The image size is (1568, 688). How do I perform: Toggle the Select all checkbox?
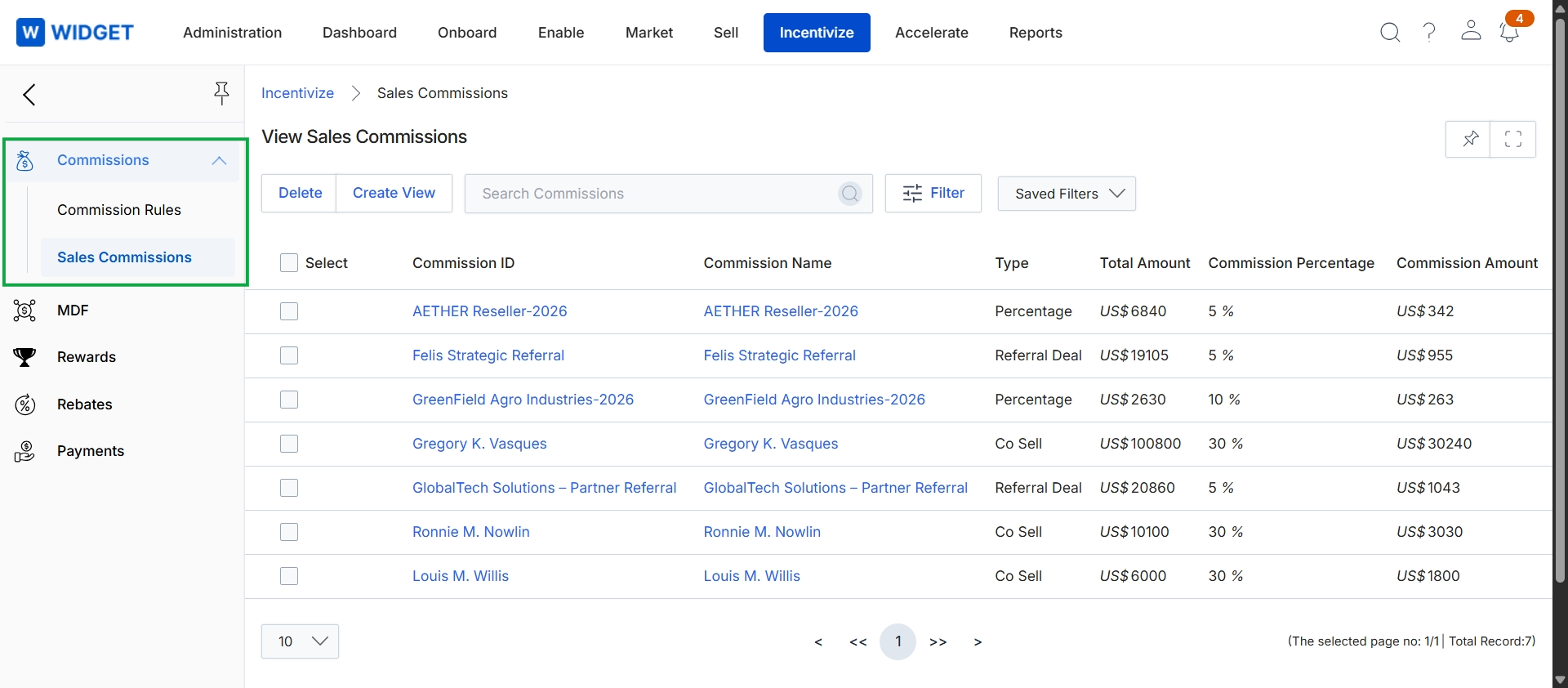click(289, 263)
